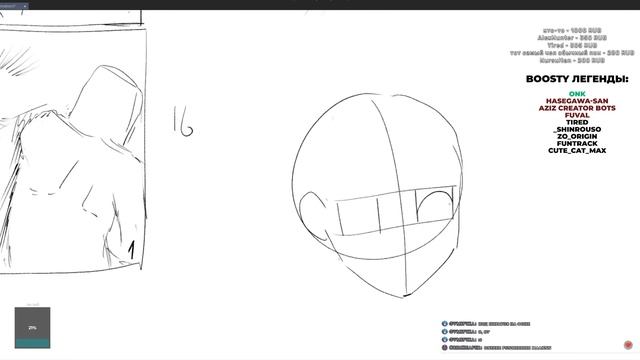The image size is (640, 360).
Task: Click the 'FUVAL' name
Action: [577, 115]
